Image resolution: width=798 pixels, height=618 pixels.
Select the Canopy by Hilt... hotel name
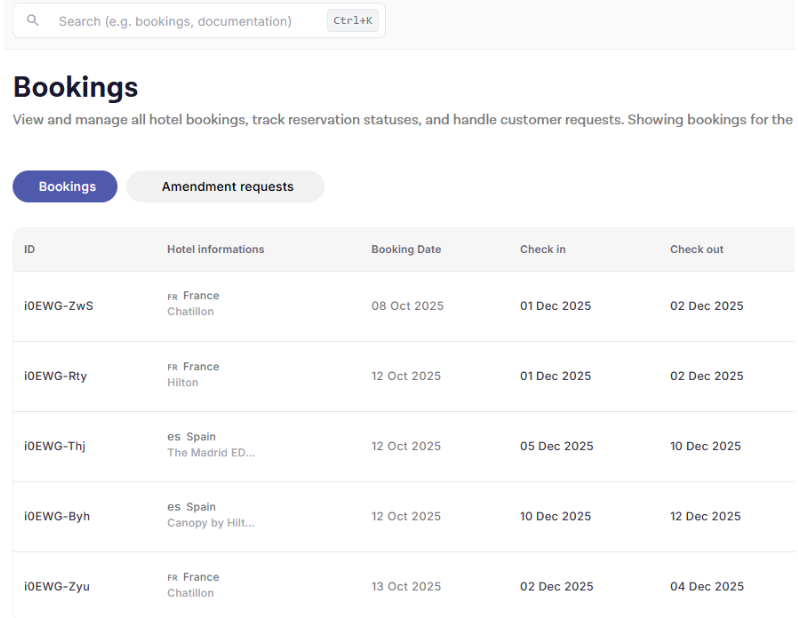click(211, 523)
